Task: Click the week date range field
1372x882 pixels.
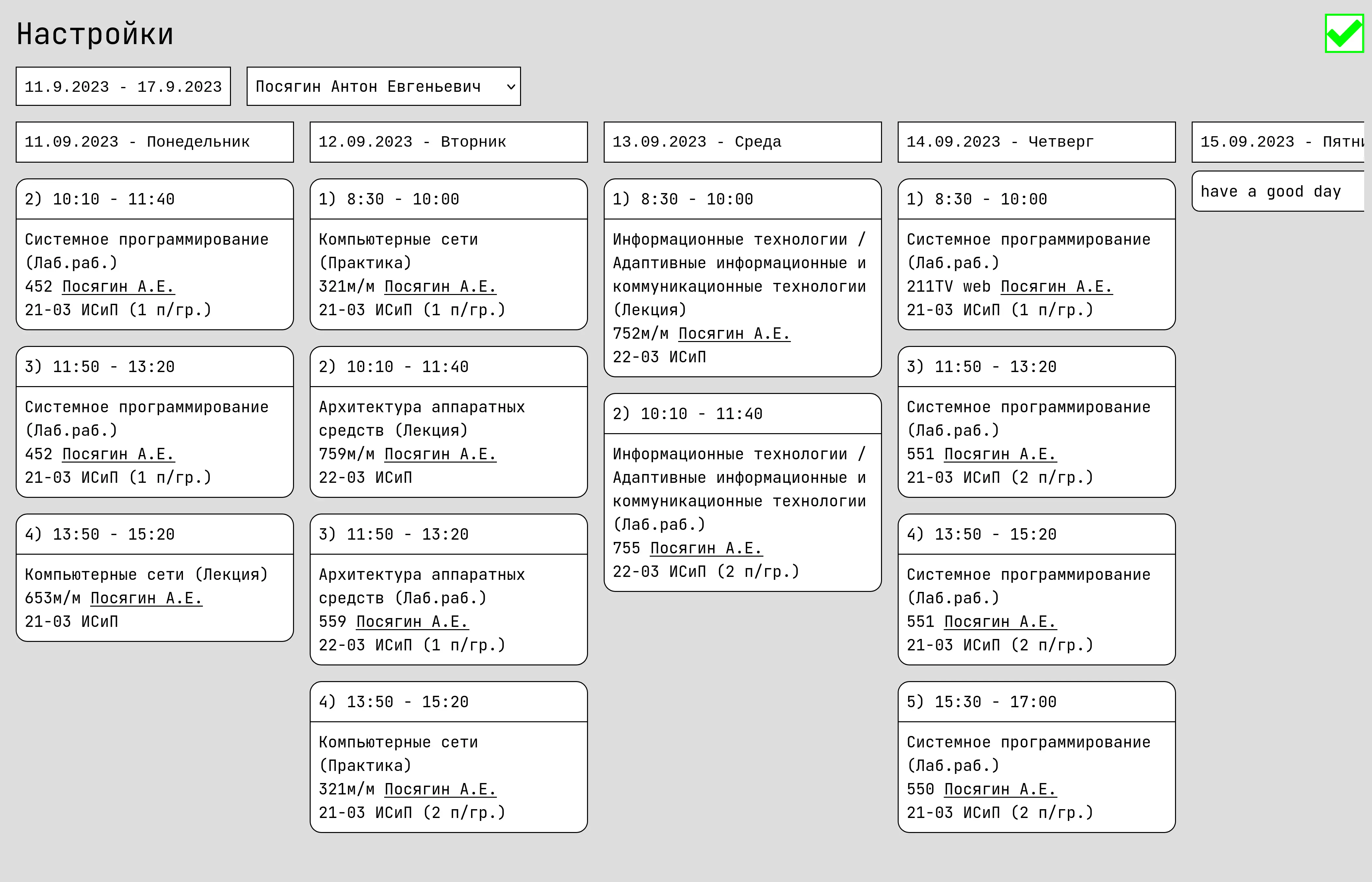Action: tap(123, 87)
